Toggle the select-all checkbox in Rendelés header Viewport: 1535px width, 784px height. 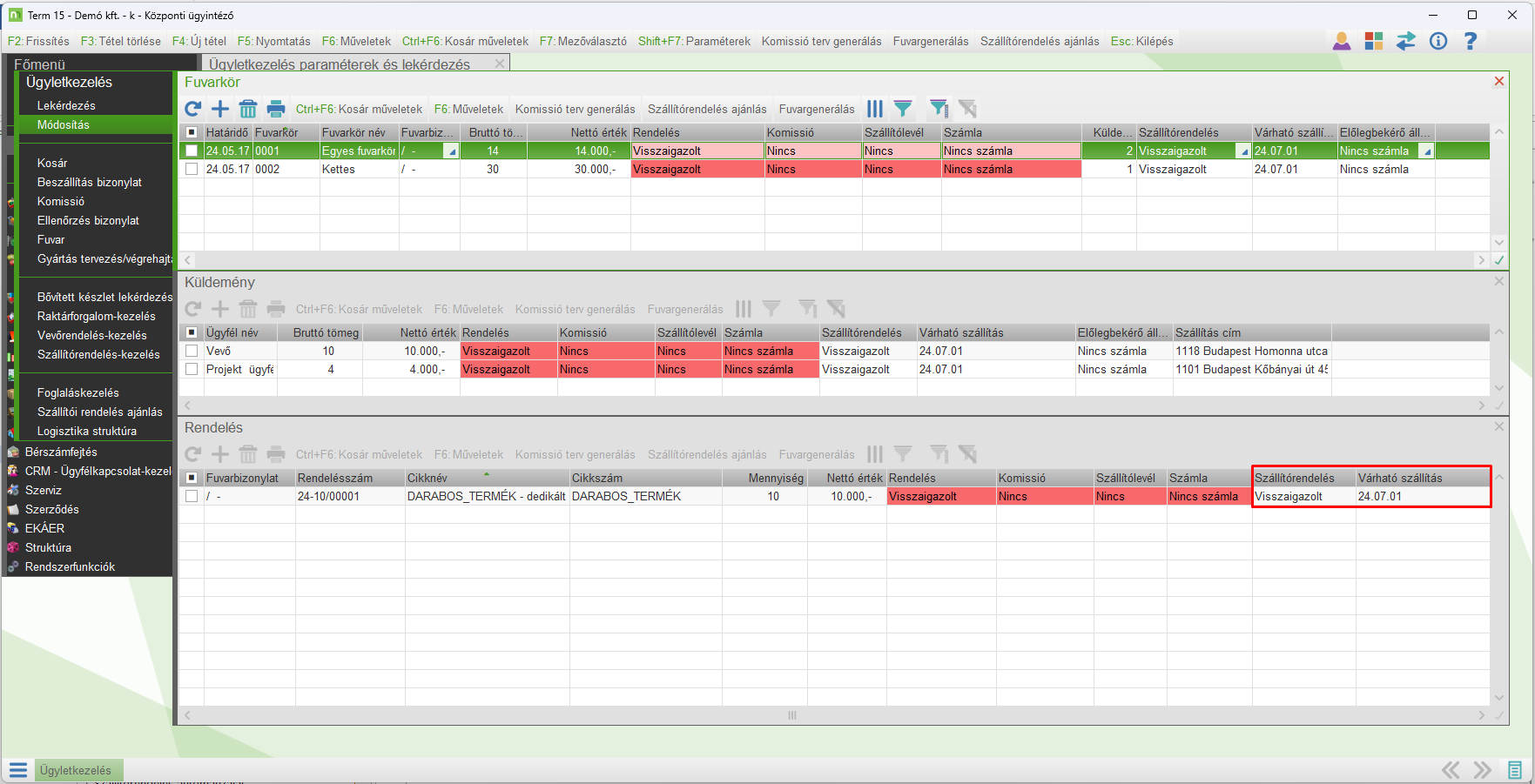point(192,478)
